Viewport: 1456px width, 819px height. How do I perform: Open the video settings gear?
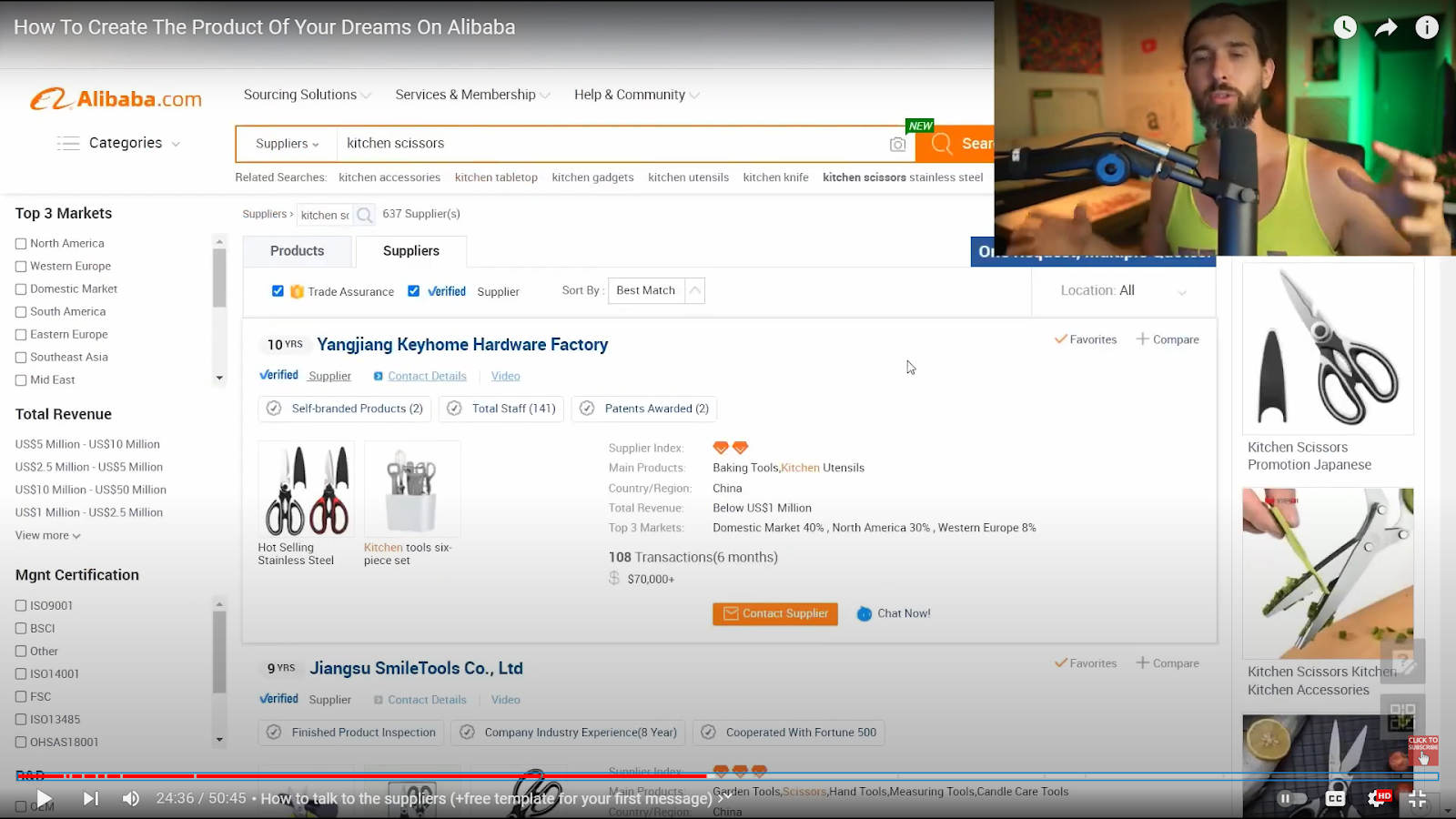[x=1377, y=798]
